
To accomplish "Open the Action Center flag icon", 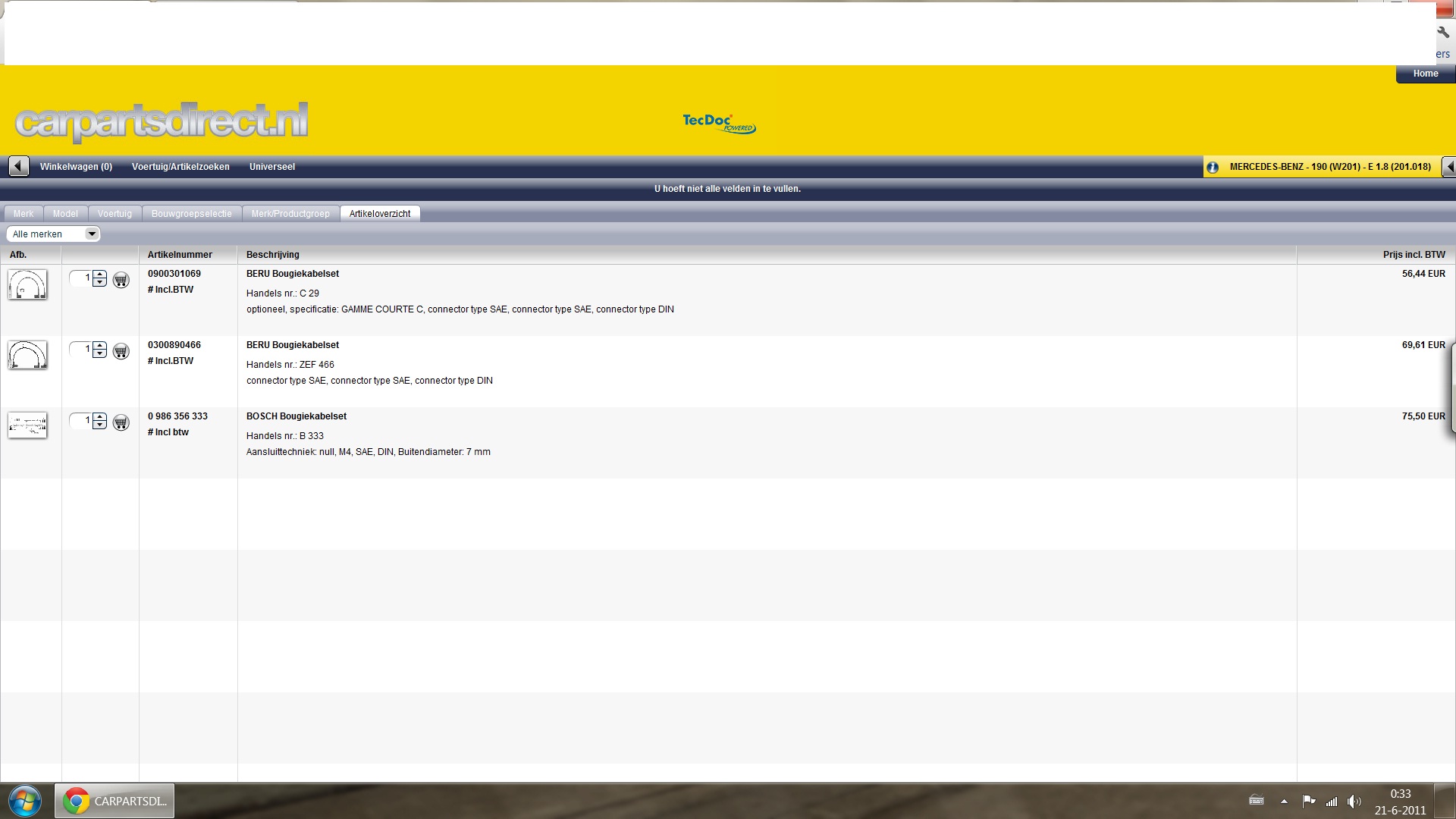I will point(1309,801).
